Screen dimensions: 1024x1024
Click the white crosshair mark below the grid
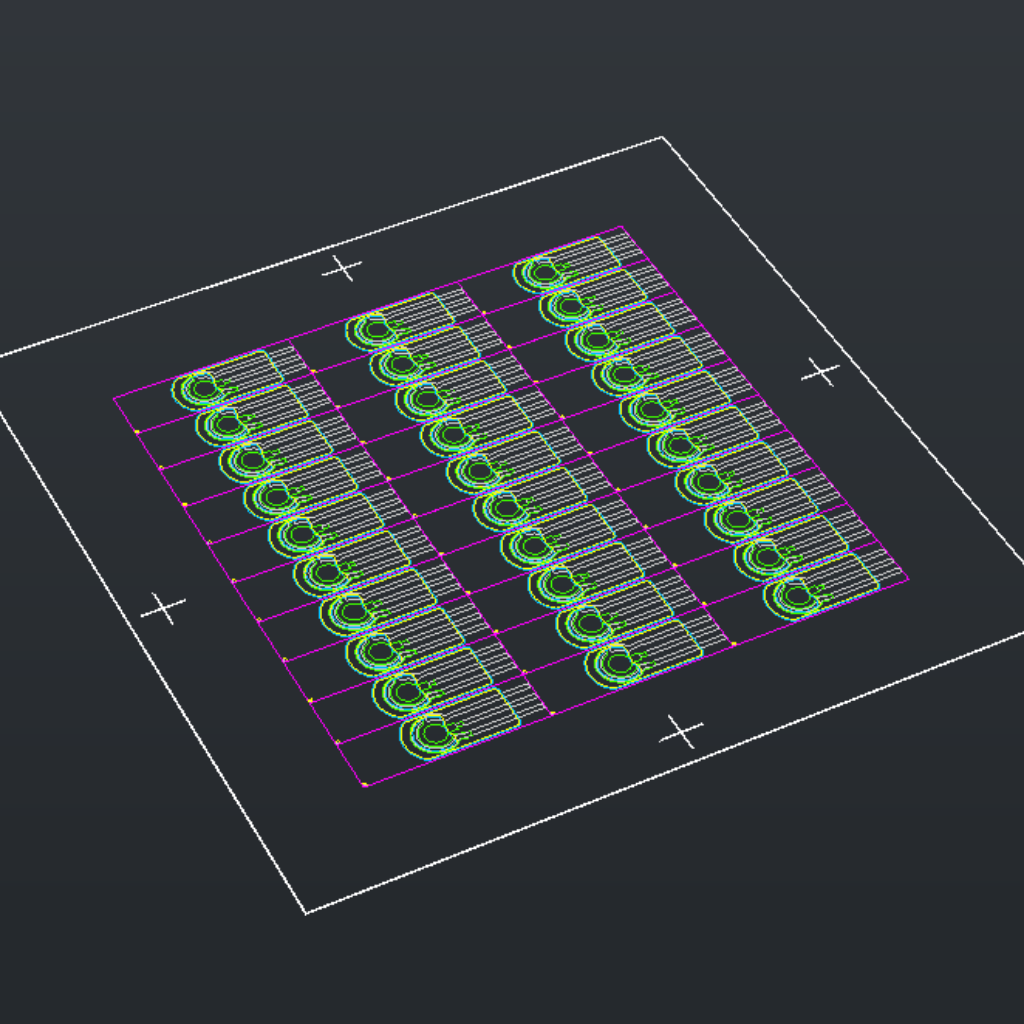point(682,732)
